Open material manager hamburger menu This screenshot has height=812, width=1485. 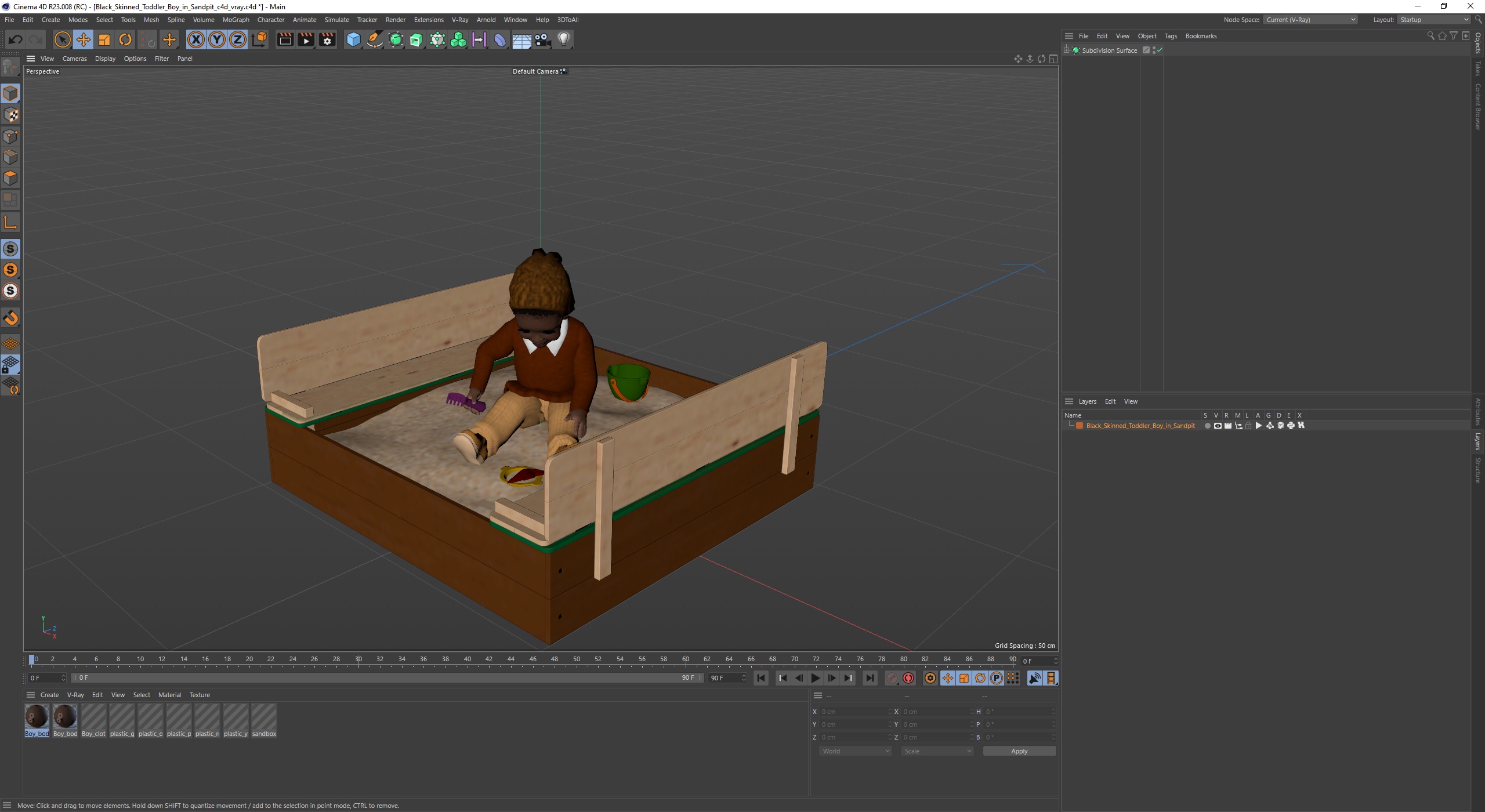coord(31,695)
